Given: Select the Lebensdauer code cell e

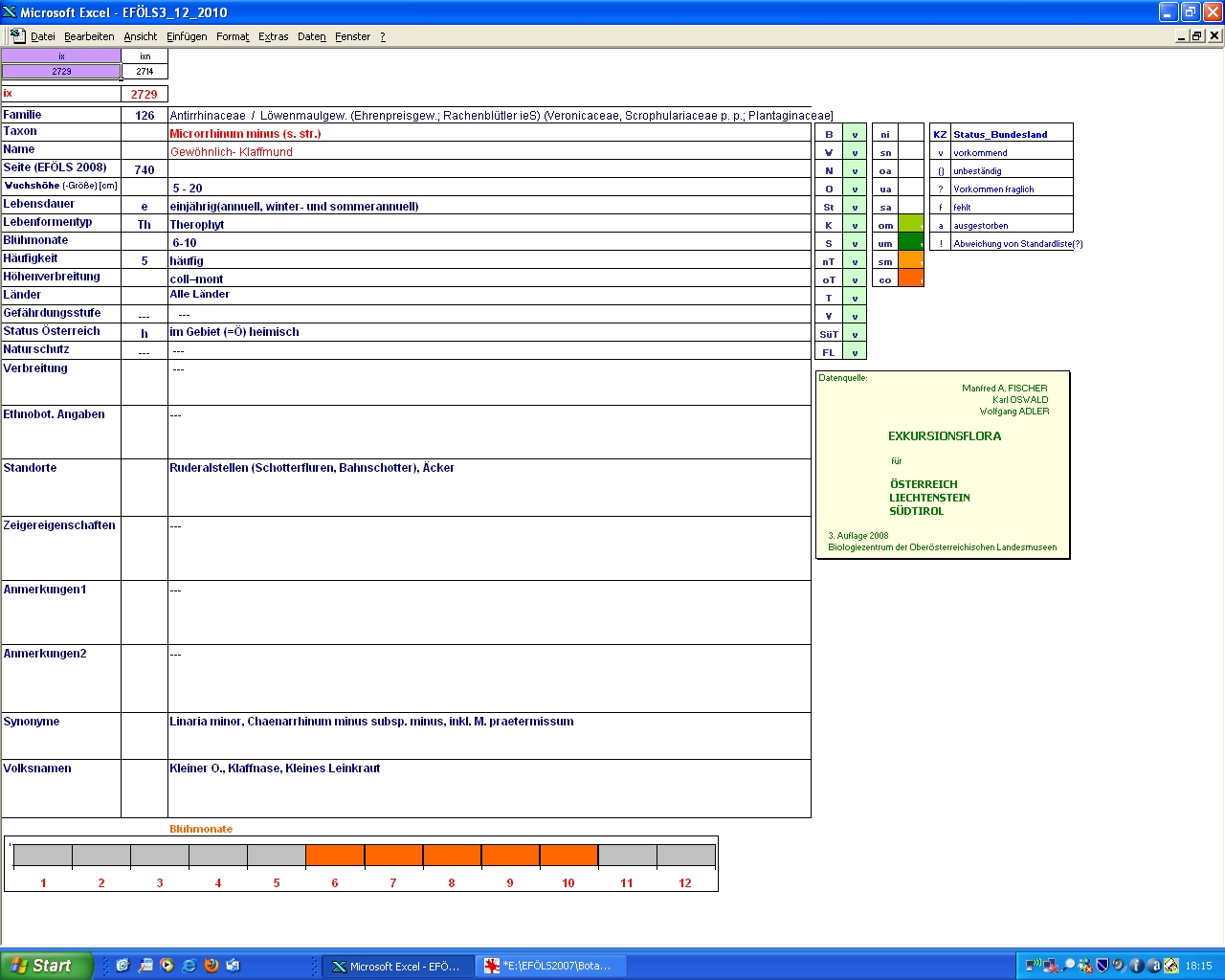Looking at the screenshot, I should pos(145,206).
